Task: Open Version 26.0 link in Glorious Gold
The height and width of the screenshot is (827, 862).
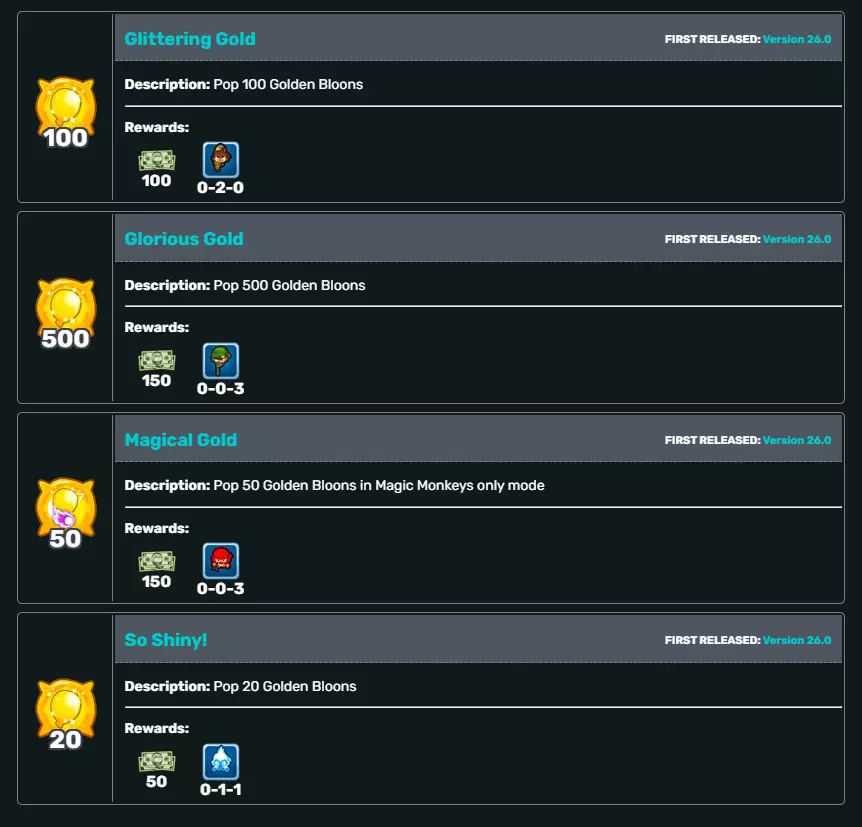Action: (797, 239)
